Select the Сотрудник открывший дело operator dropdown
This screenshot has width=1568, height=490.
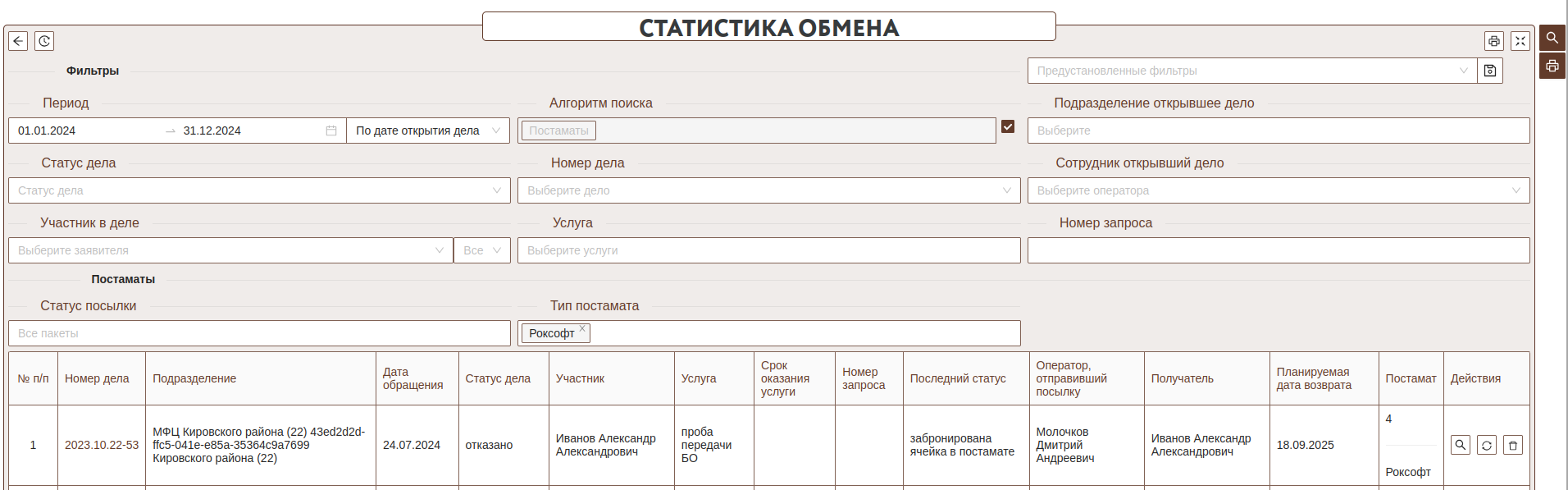[x=1278, y=190]
